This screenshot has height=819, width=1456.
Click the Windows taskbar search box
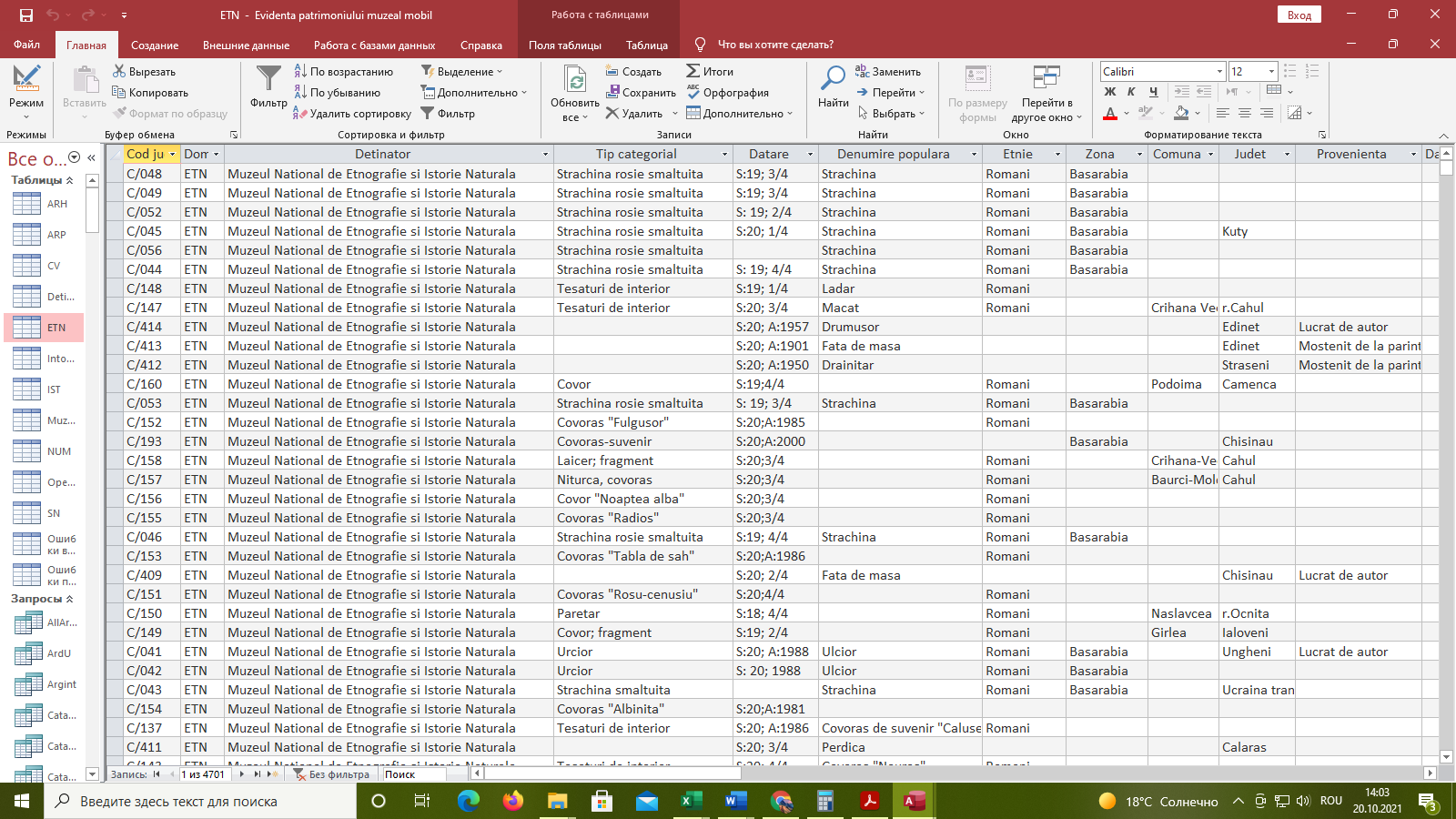[200, 801]
